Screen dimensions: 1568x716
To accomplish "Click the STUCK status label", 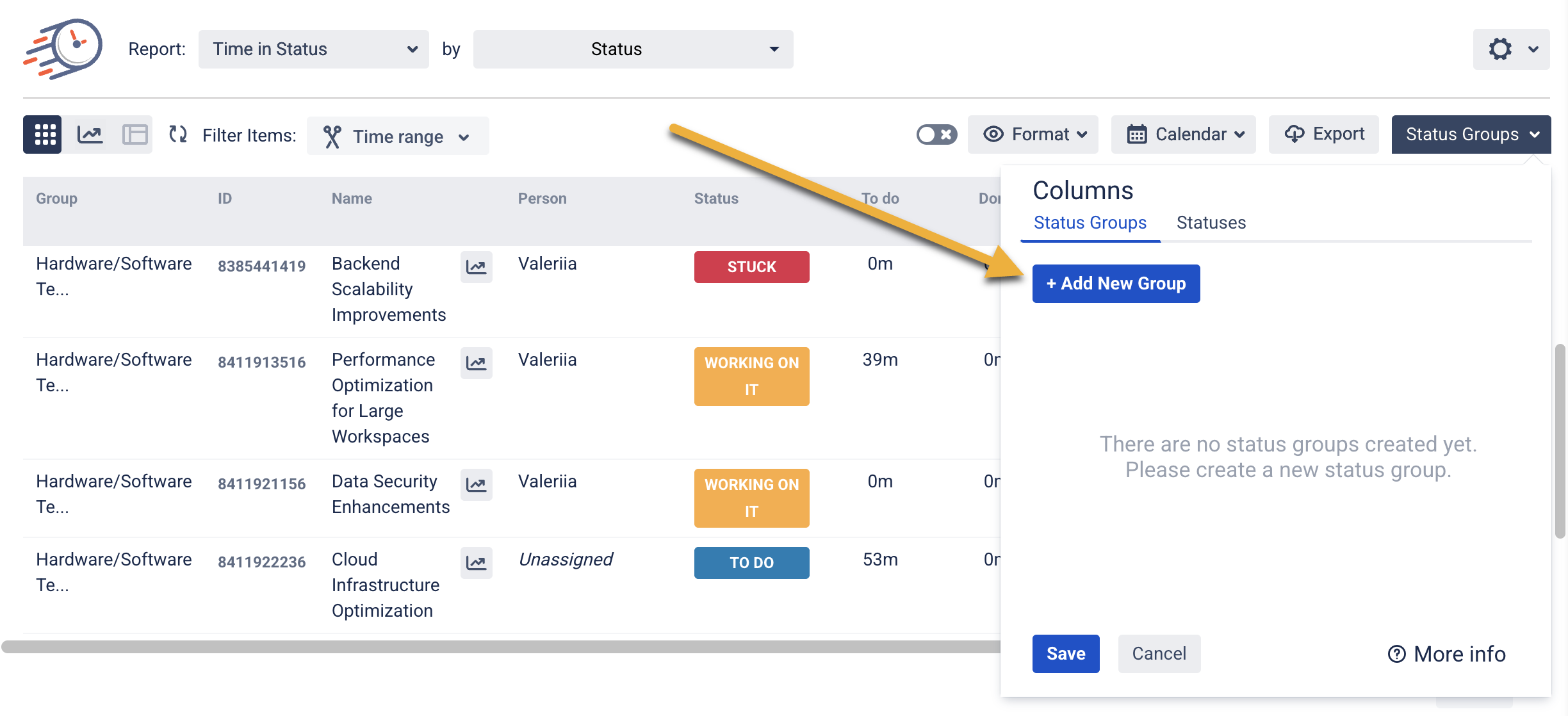I will 751,267.
